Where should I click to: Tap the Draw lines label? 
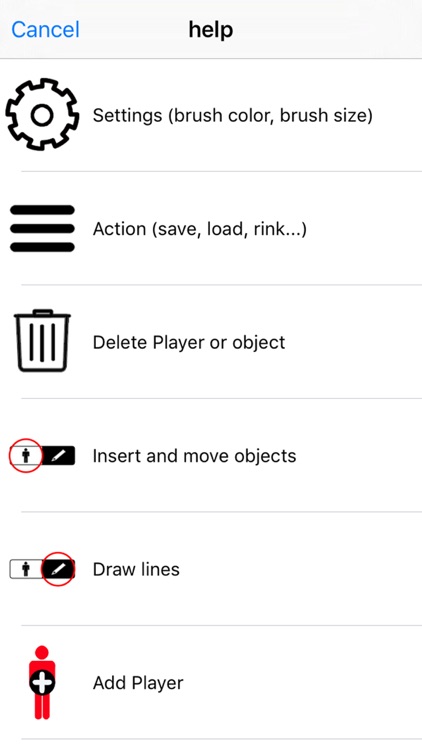(136, 569)
